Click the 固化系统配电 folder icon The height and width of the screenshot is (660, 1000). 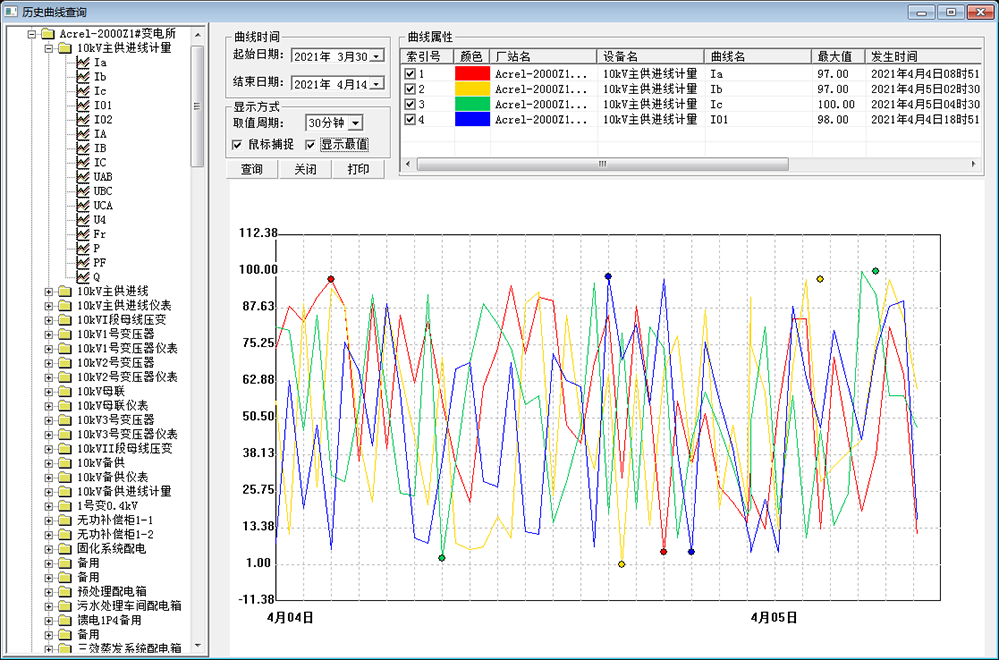tap(65, 549)
